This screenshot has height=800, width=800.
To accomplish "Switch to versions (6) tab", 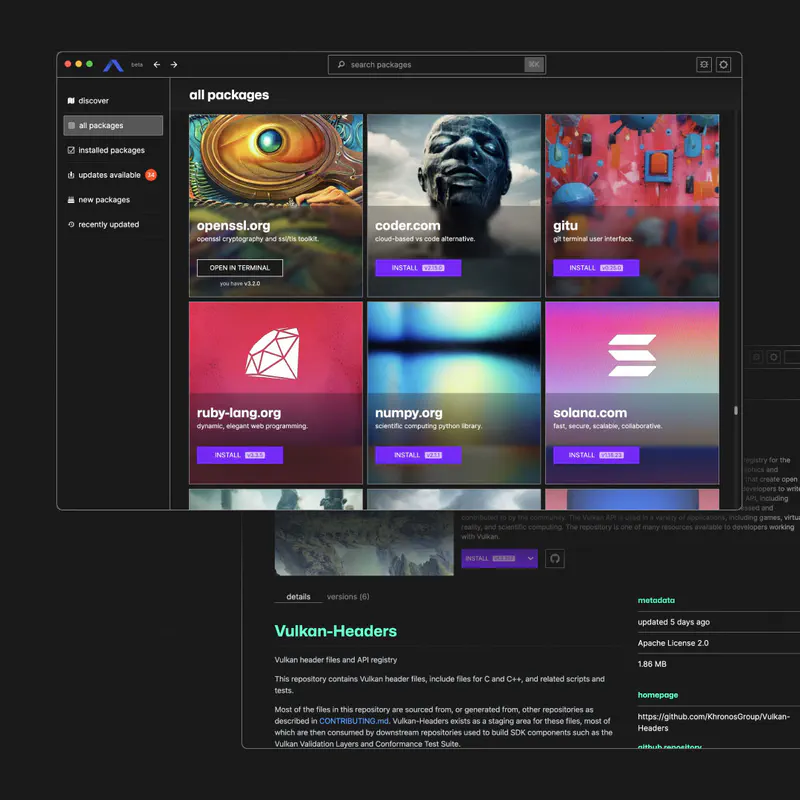I will click(x=348, y=596).
